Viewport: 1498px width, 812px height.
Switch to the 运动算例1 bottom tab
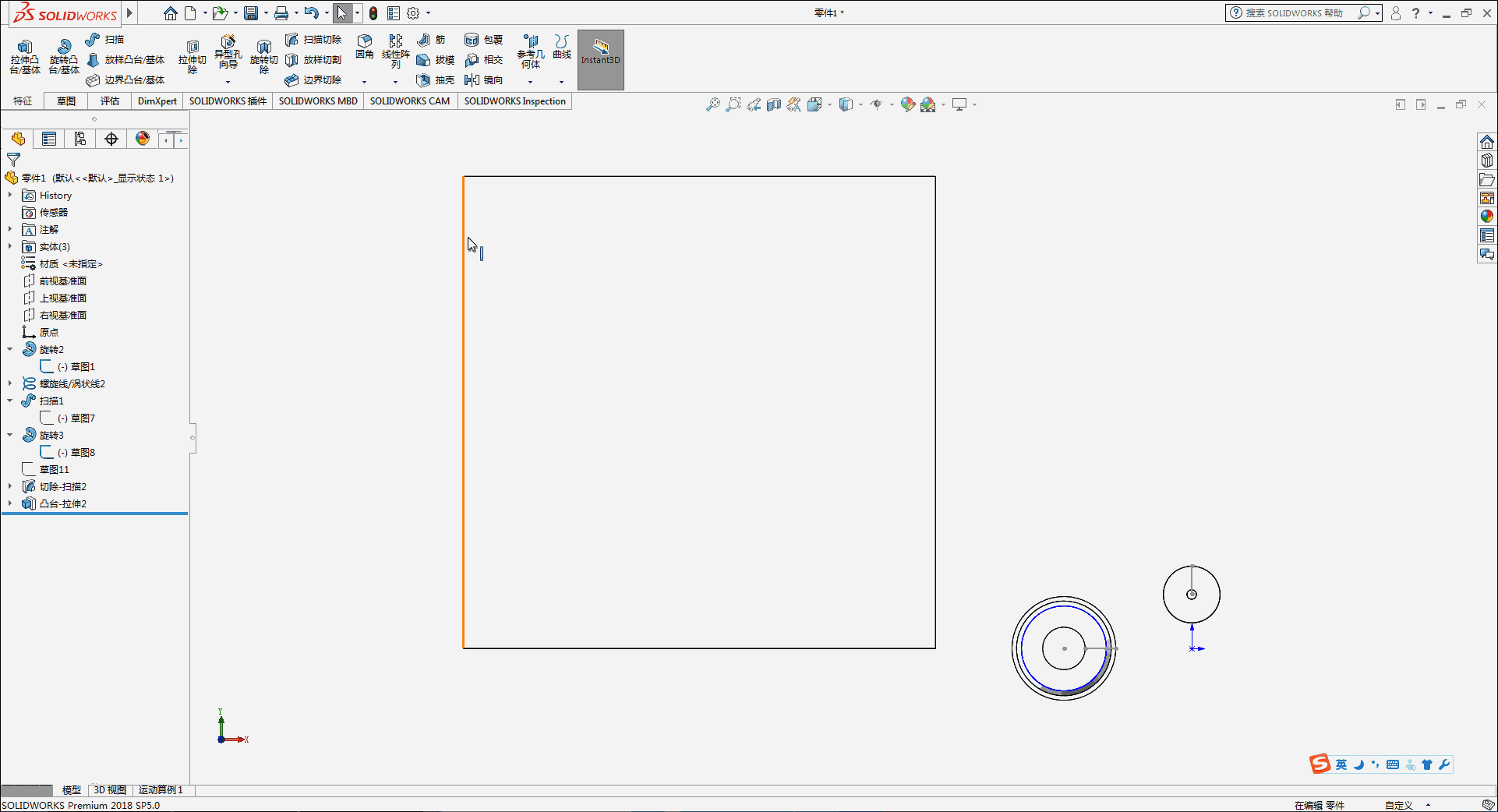[161, 790]
